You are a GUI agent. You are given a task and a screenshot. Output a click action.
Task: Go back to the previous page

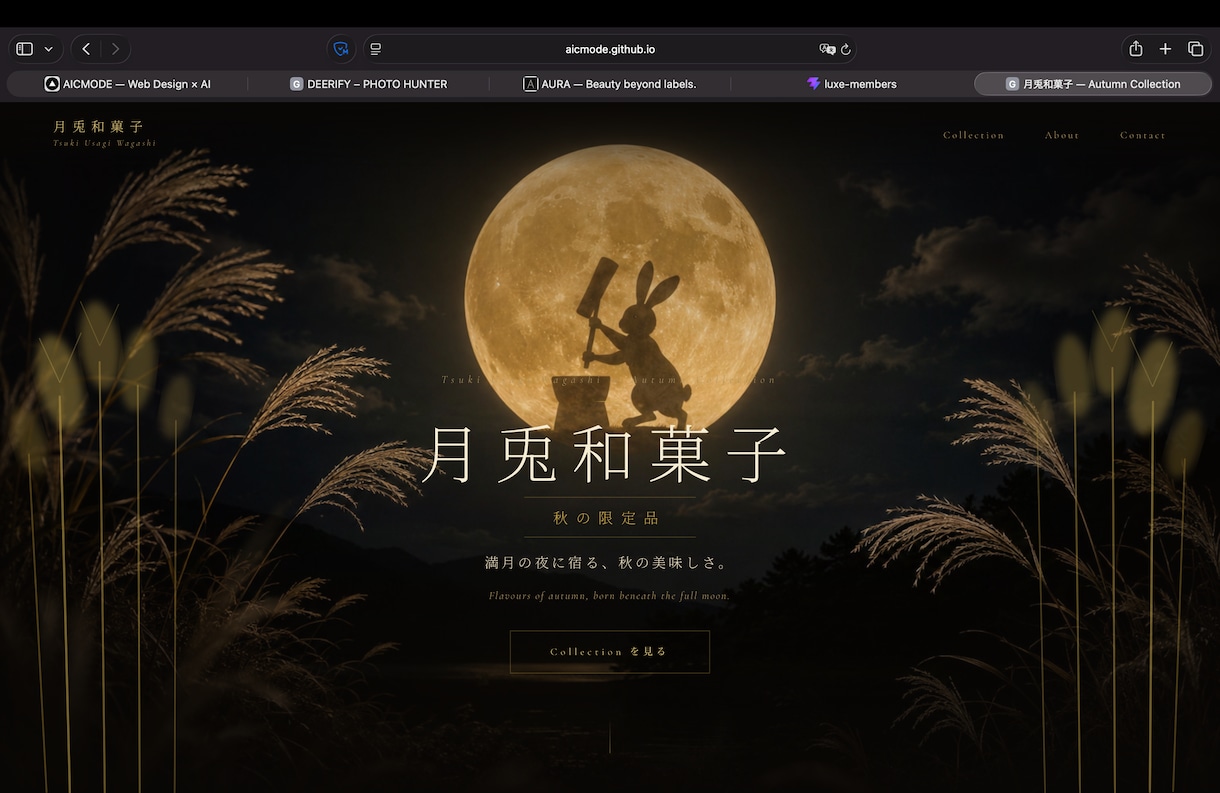[x=86, y=49]
